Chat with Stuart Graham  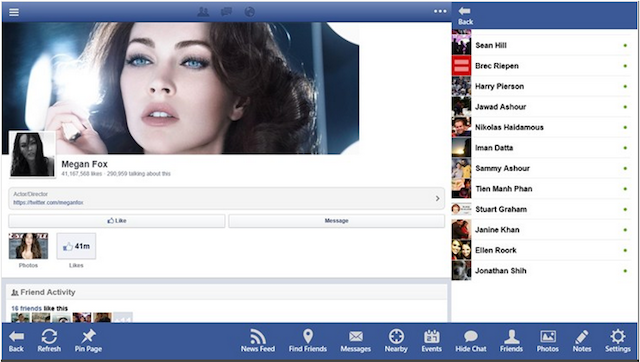(541, 209)
